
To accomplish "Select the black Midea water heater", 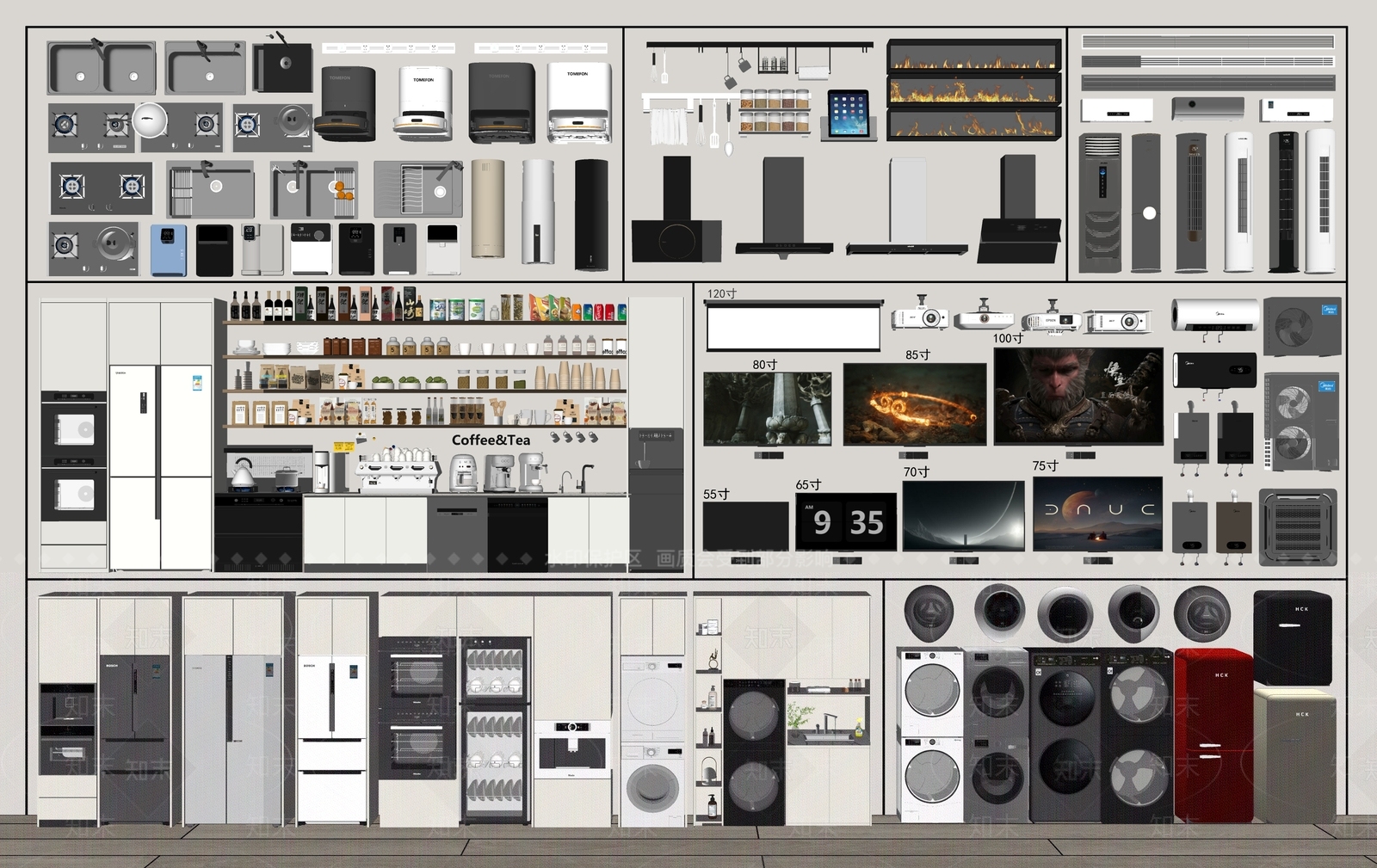I will pyautogui.click(x=1214, y=370).
